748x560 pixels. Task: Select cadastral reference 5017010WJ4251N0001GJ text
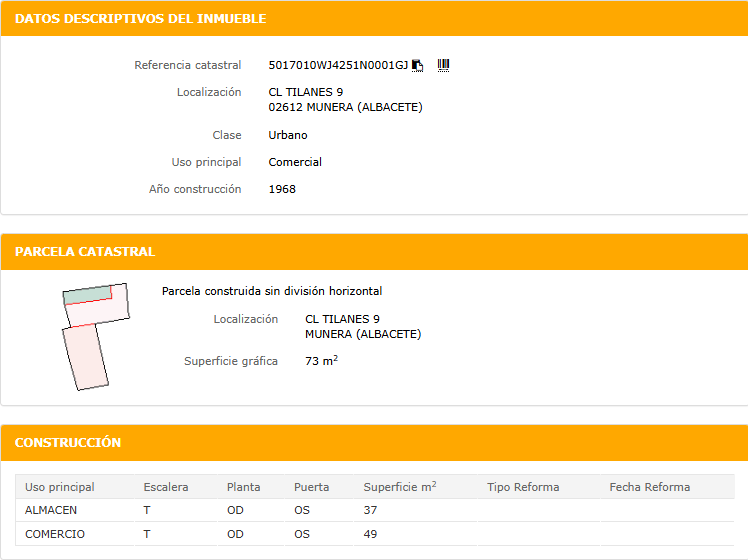click(x=338, y=65)
